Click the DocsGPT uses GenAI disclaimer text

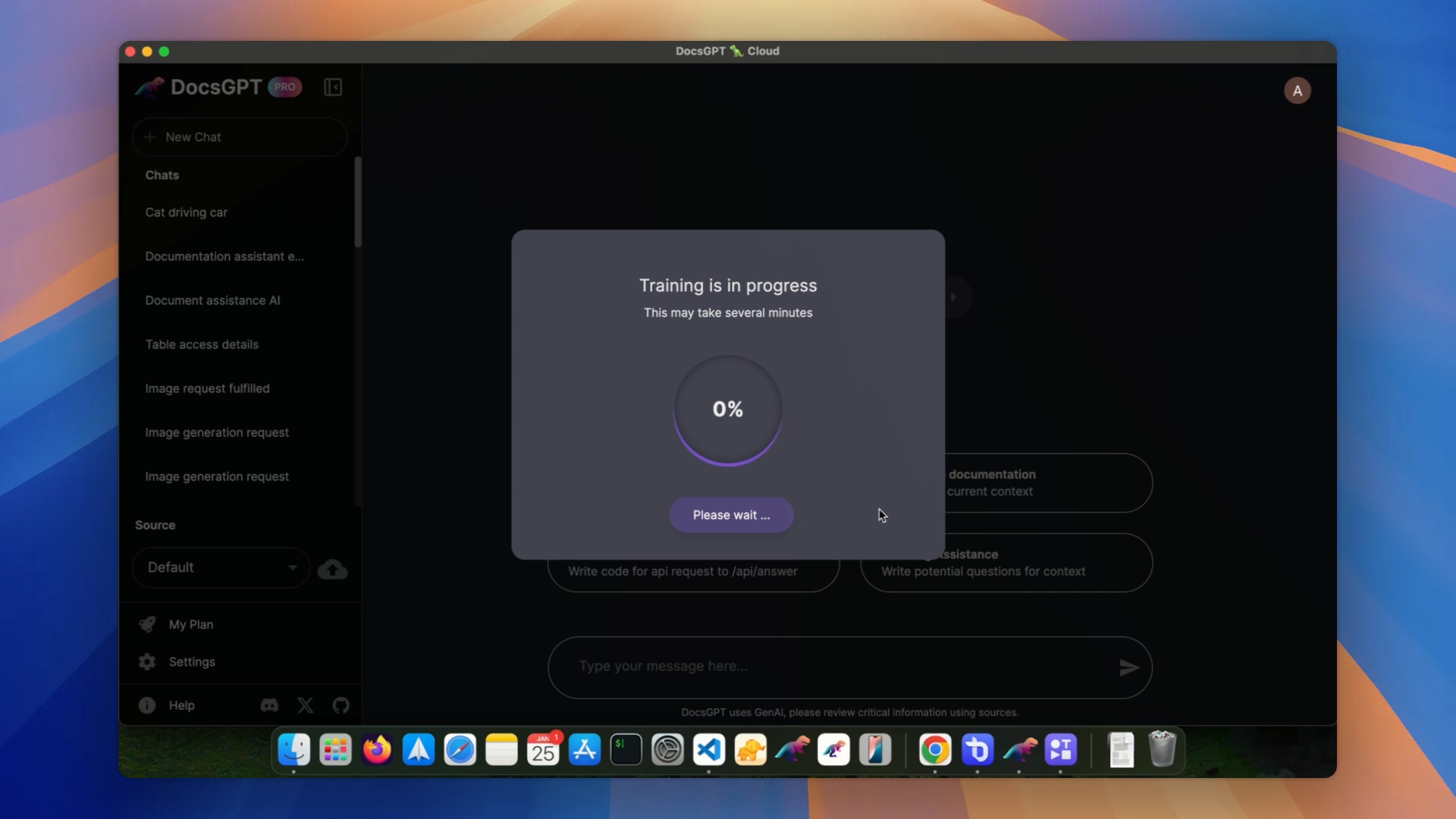pos(850,713)
